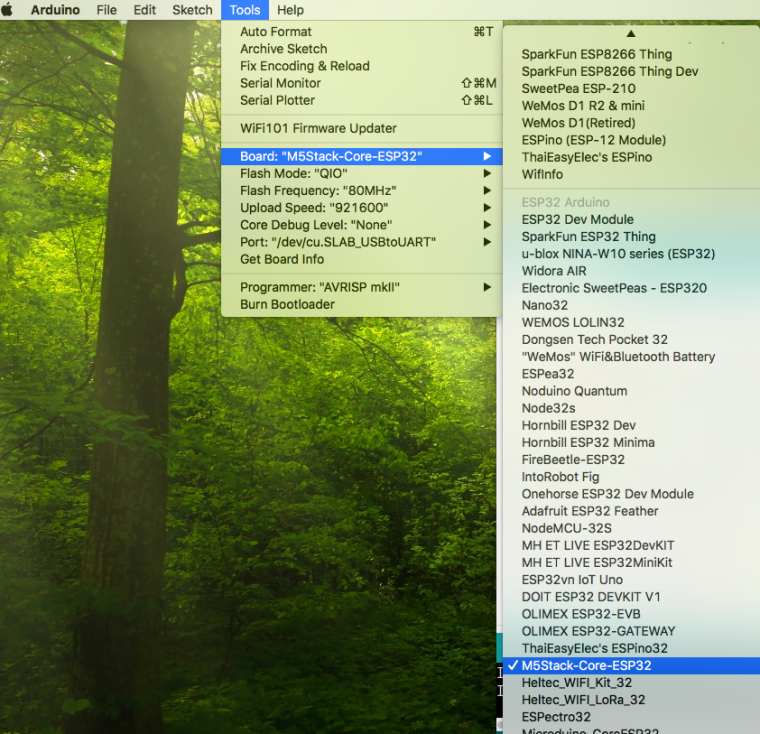
Task: Select ESP32 Dev Module board
Action: 632,220
